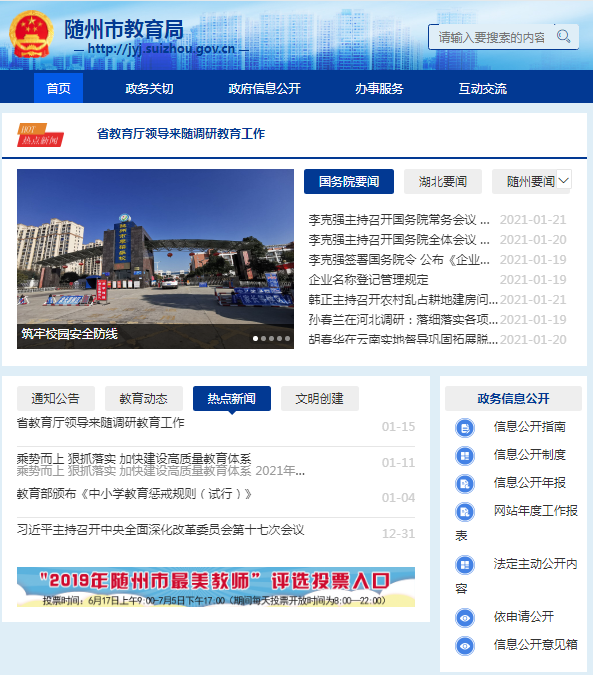Open 政府信息公开 in navigation bar
This screenshot has width=593, height=675.
click(264, 89)
